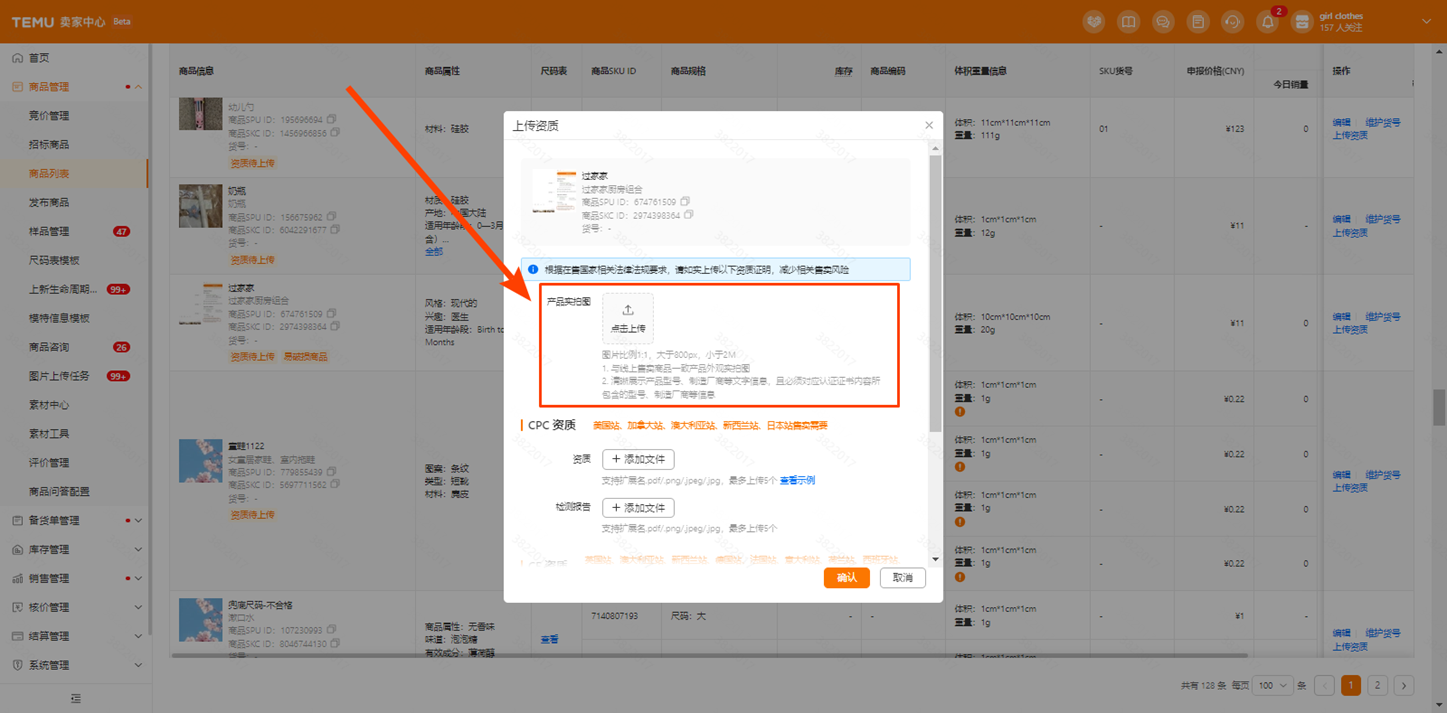Click the document notes icon in header
This screenshot has height=713, width=1447.
click(1197, 22)
